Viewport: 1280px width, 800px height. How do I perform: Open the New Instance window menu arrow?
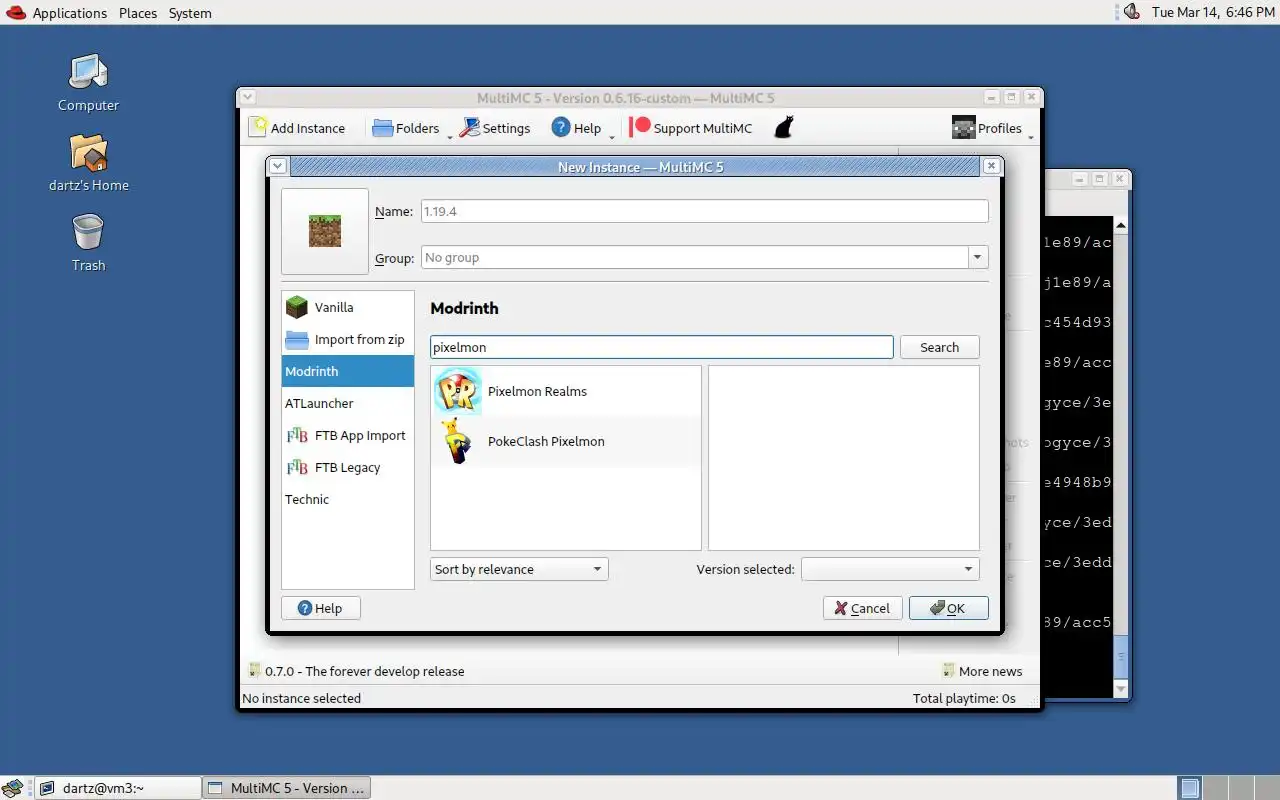tap(278, 166)
